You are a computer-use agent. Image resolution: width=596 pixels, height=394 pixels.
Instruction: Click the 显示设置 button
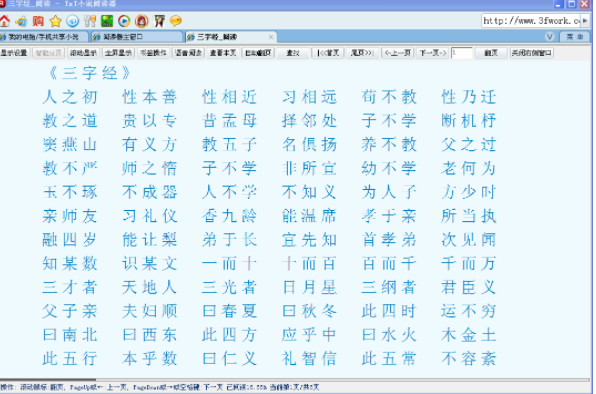pos(14,53)
